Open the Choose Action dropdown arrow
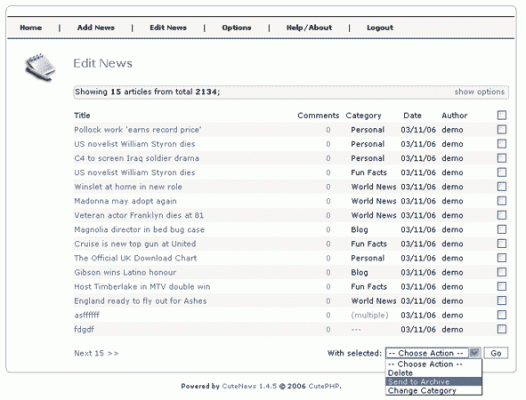The width and height of the screenshot is (526, 400). click(x=475, y=353)
